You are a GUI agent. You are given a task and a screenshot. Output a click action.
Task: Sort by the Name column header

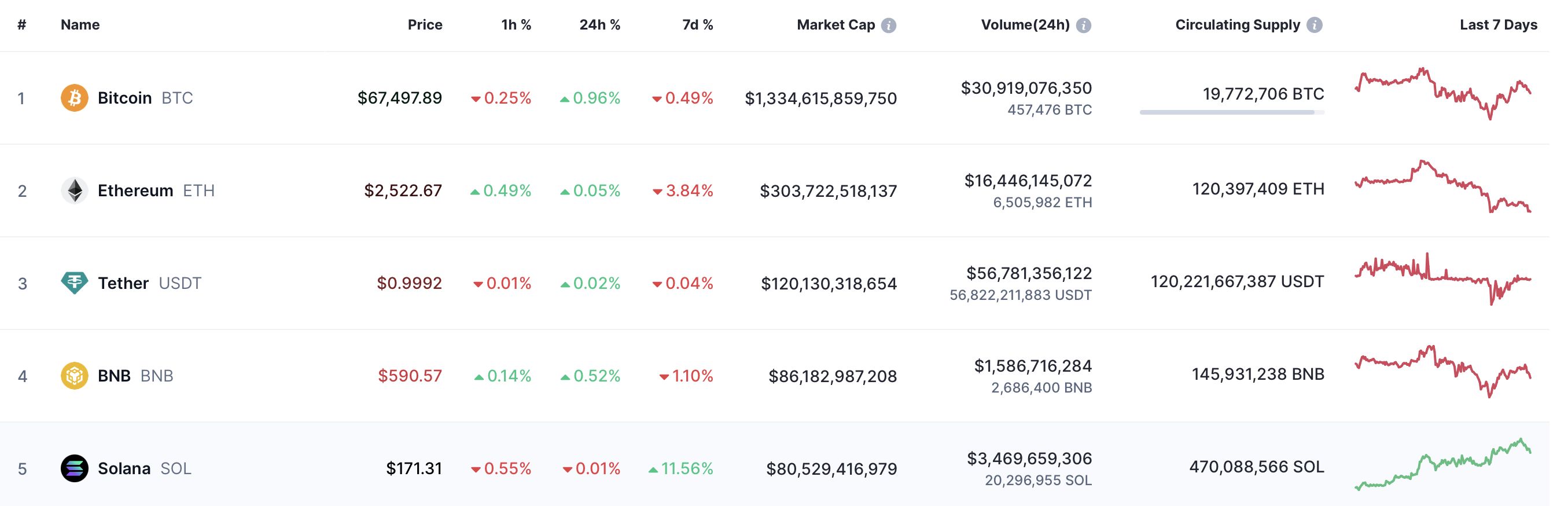point(80,25)
